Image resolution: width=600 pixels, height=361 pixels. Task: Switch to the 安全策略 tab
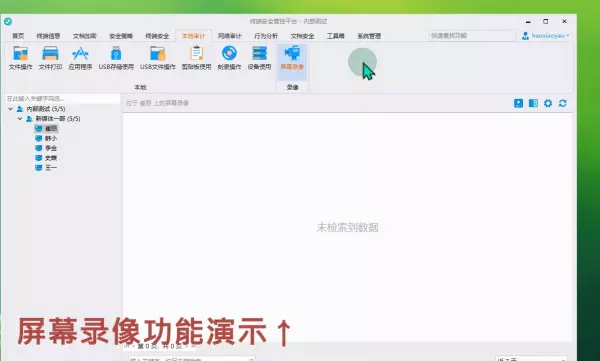(121, 36)
